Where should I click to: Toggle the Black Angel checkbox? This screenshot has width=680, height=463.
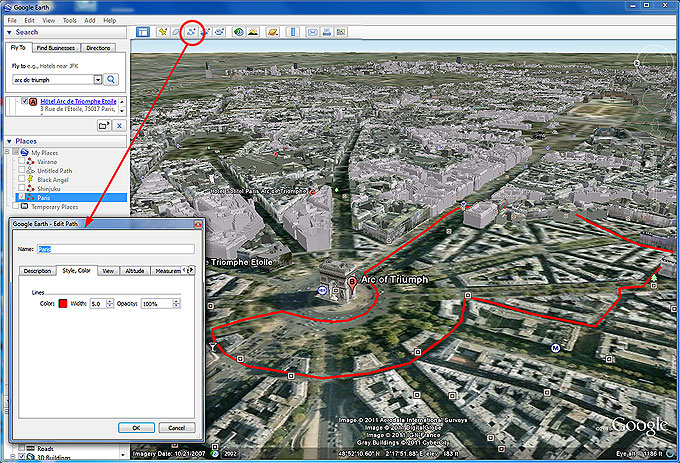21,179
